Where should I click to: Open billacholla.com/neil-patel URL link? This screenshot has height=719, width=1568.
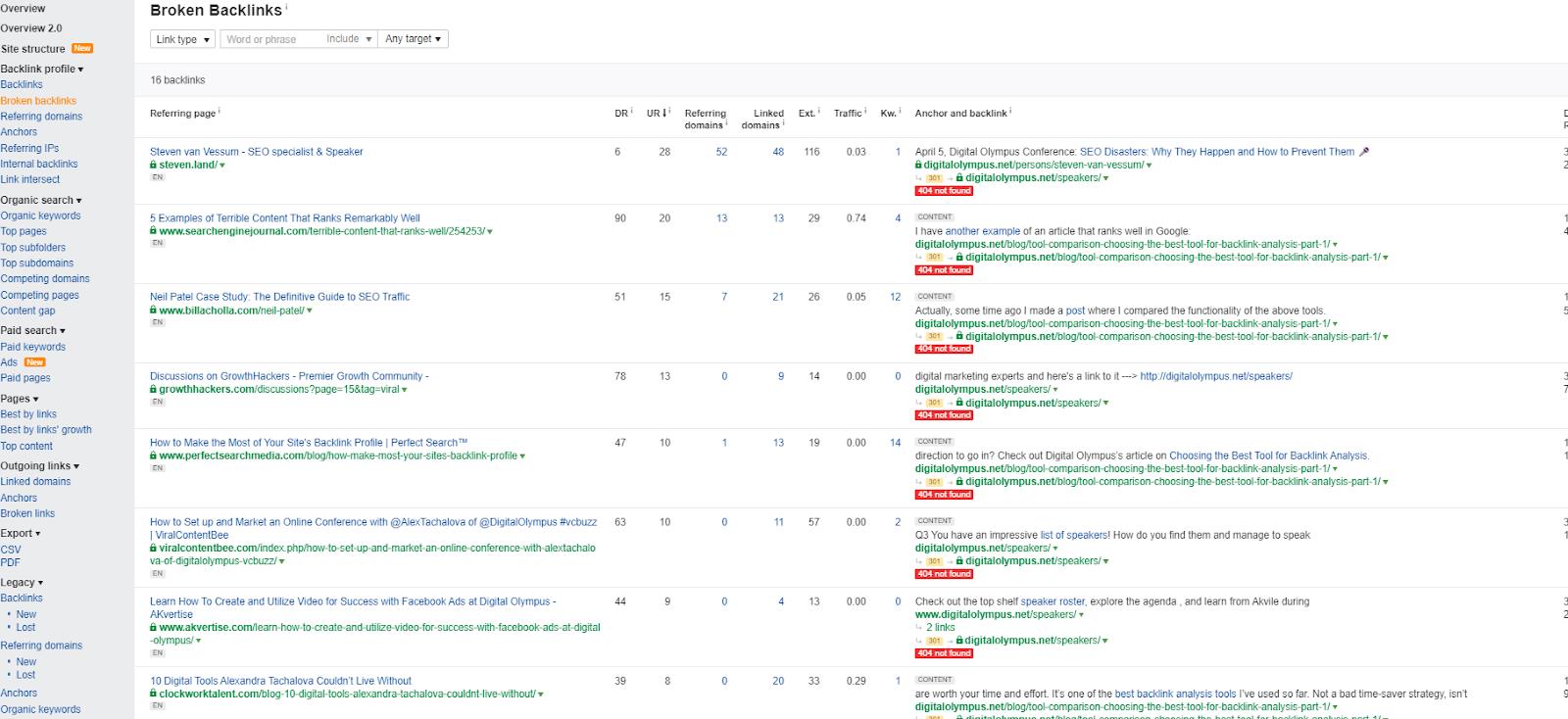coord(231,311)
